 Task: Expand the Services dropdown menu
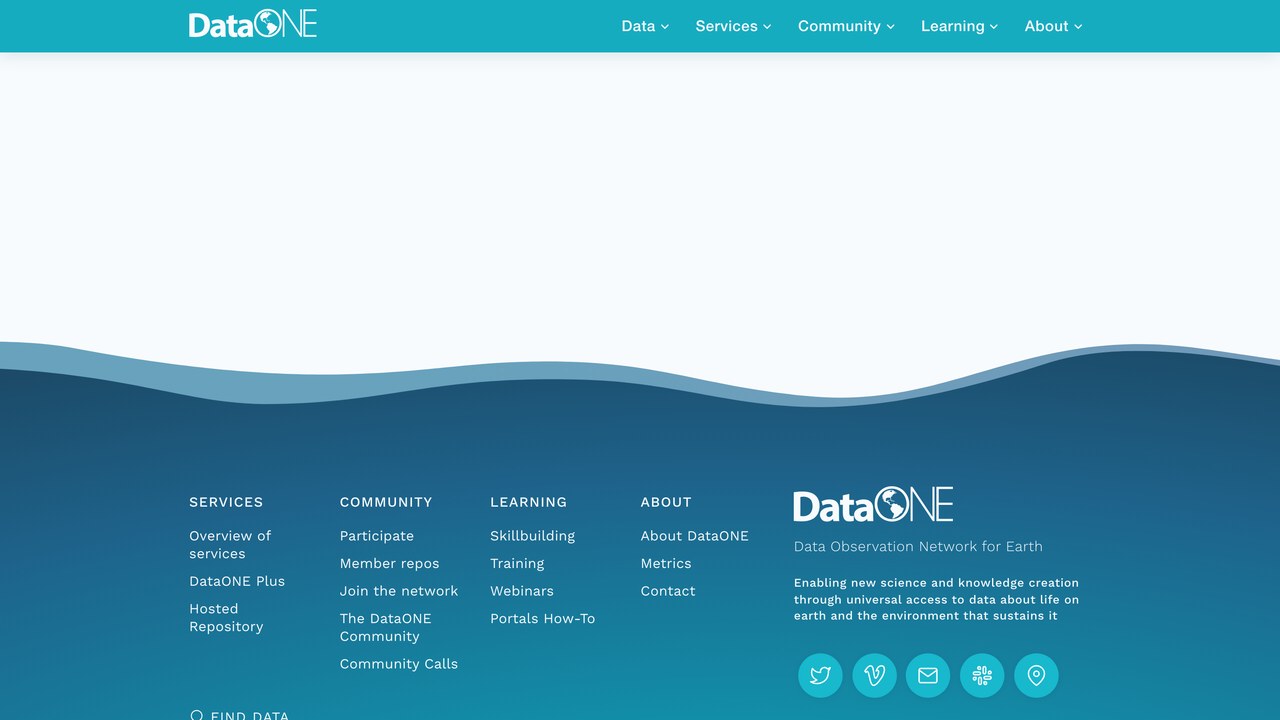(733, 26)
